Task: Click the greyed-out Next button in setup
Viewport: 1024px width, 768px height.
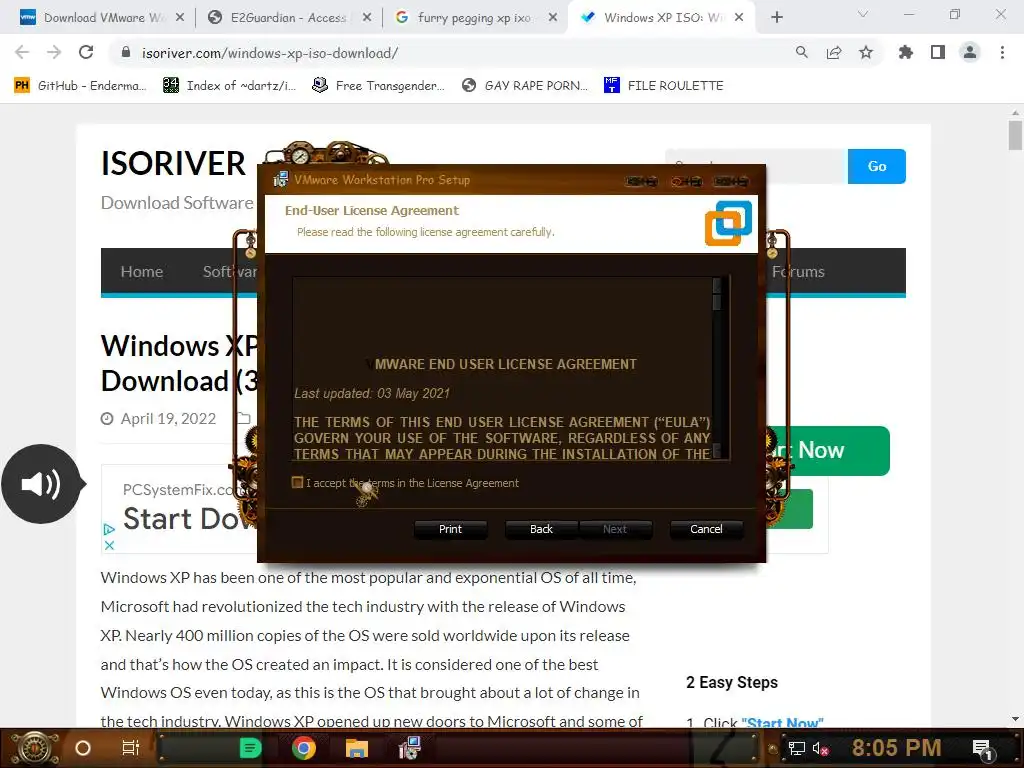Action: [x=615, y=529]
